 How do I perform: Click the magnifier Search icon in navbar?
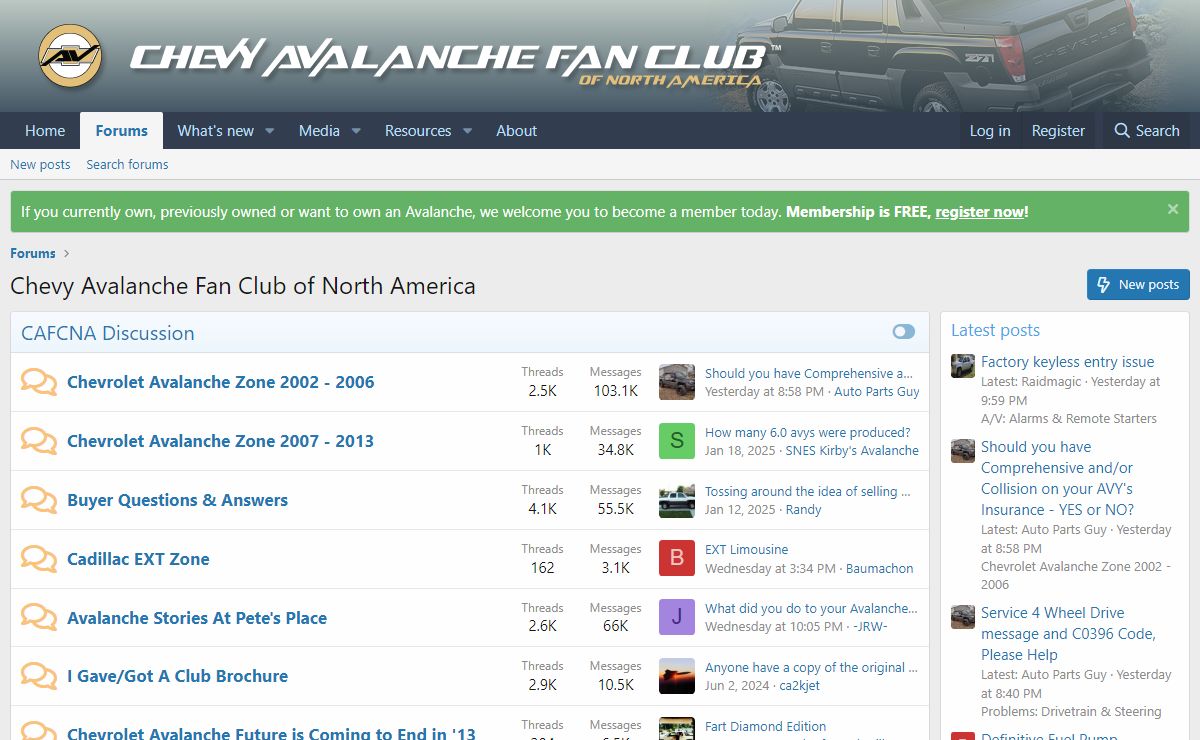click(x=1122, y=131)
